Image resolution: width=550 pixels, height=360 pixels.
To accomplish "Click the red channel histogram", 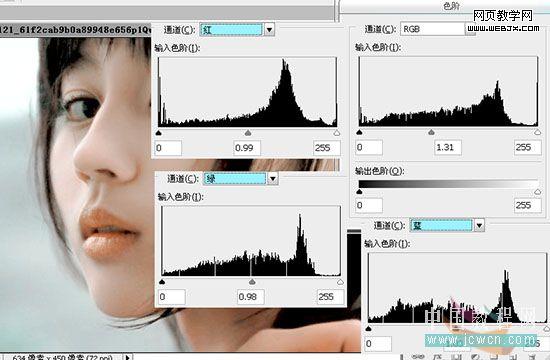I will tap(248, 92).
